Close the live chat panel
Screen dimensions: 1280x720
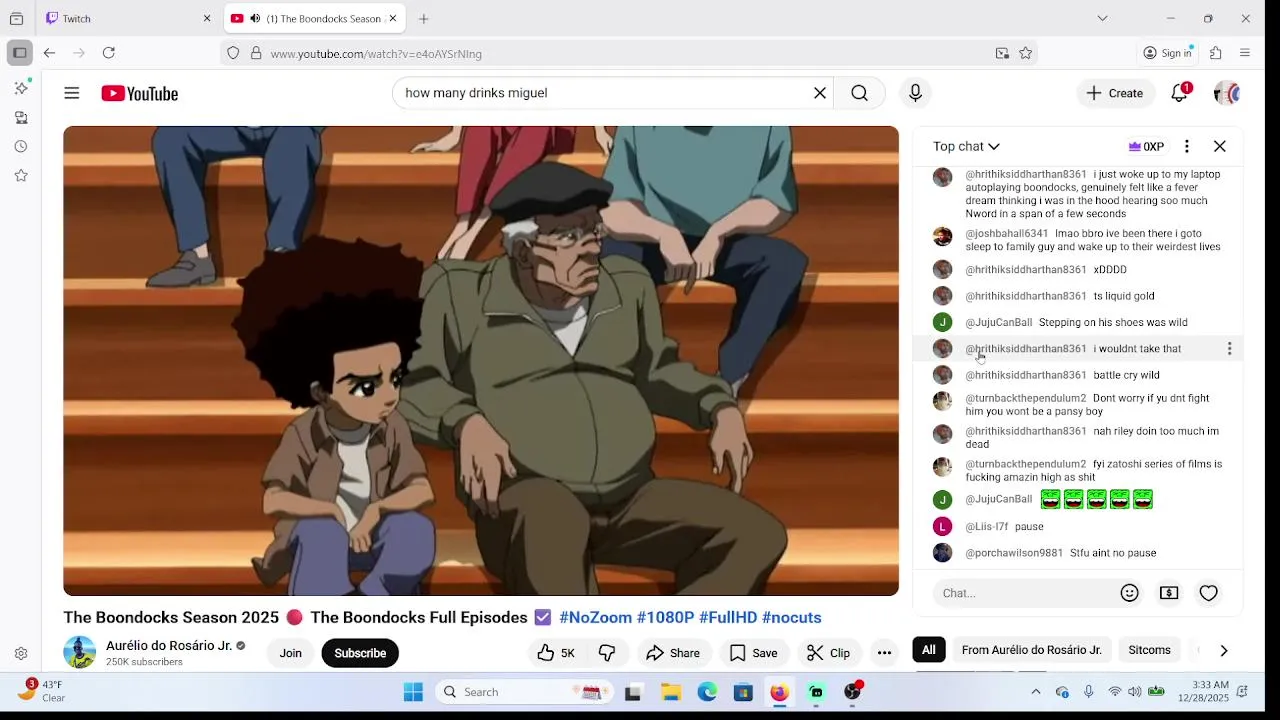coord(1220,146)
